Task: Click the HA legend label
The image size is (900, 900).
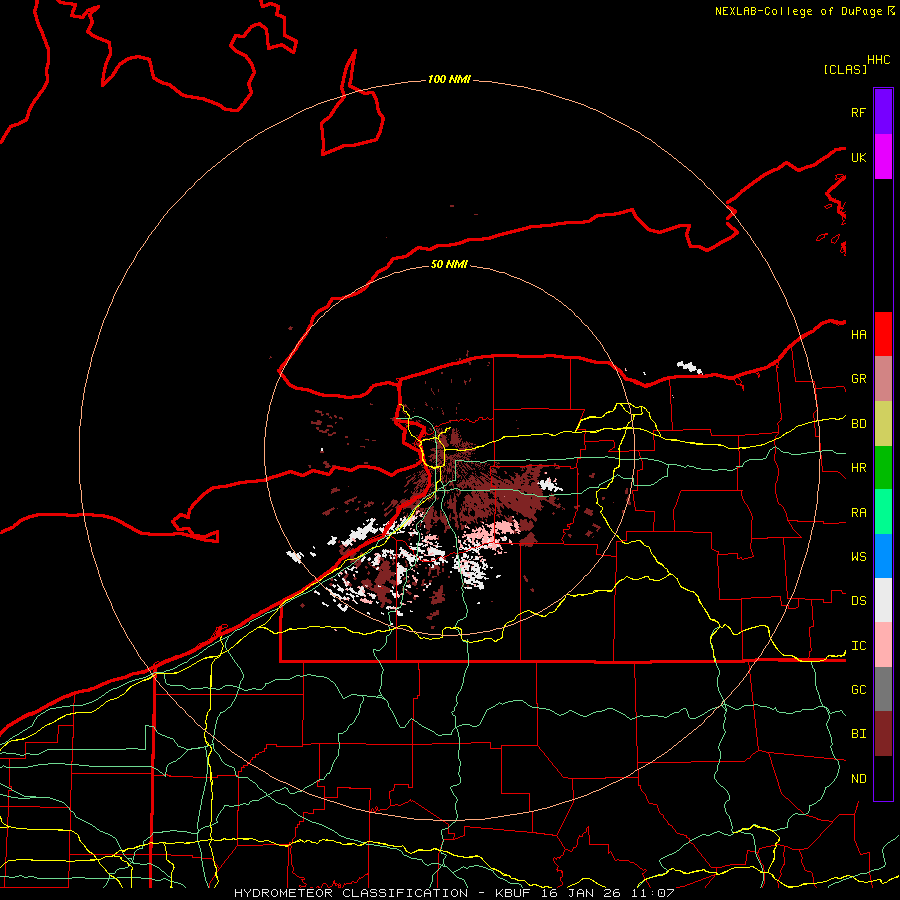Action: point(858,335)
